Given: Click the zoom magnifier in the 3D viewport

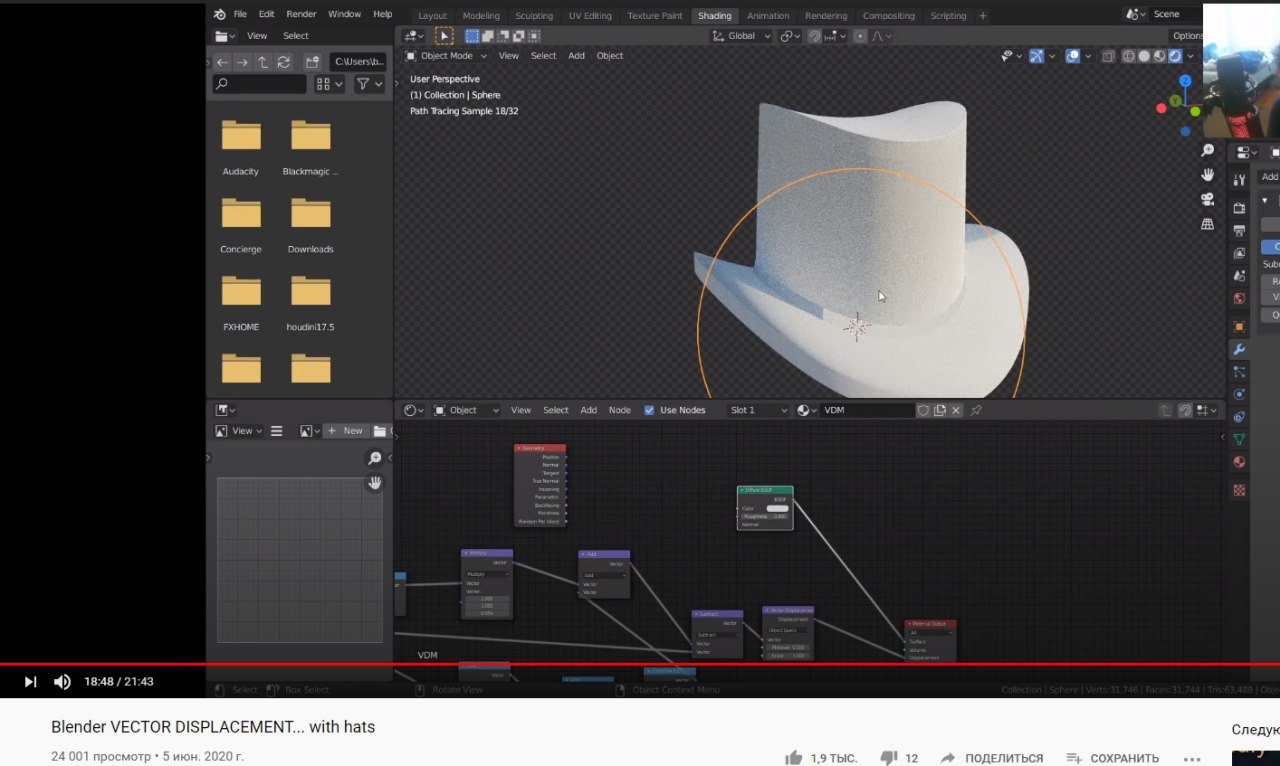Looking at the screenshot, I should [1208, 150].
